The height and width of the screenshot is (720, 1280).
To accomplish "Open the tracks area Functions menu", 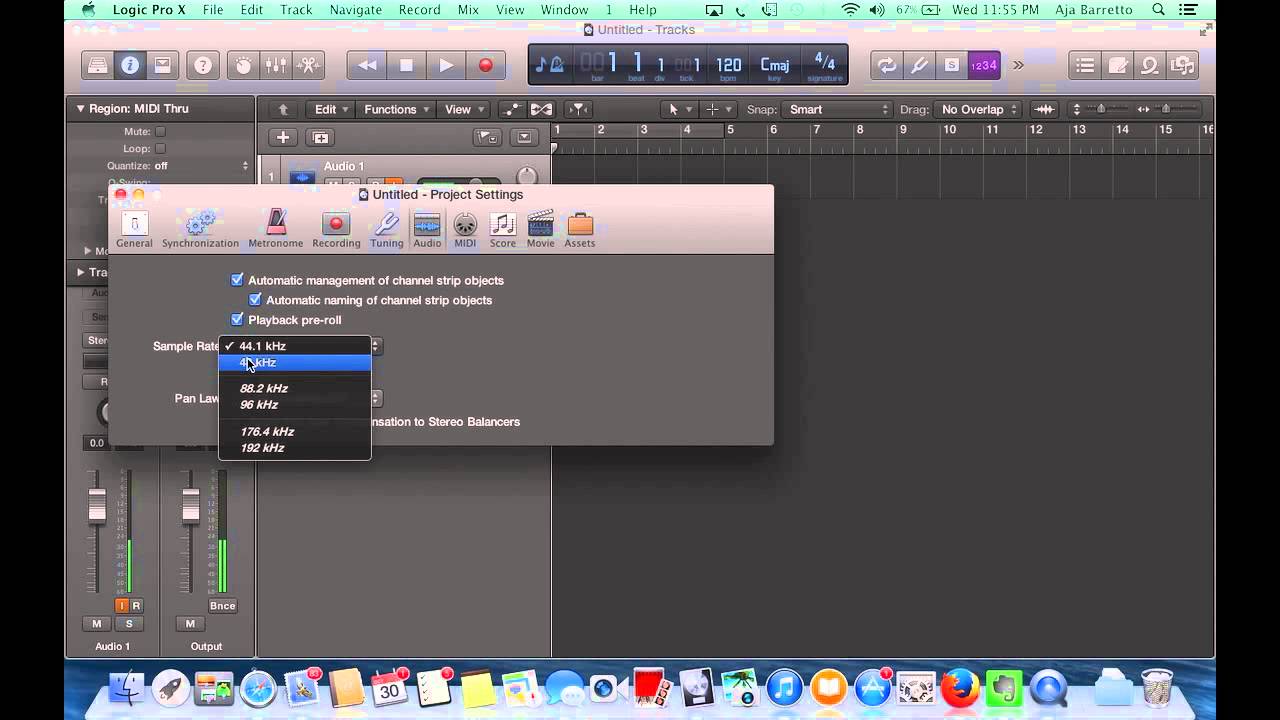I will [396, 109].
